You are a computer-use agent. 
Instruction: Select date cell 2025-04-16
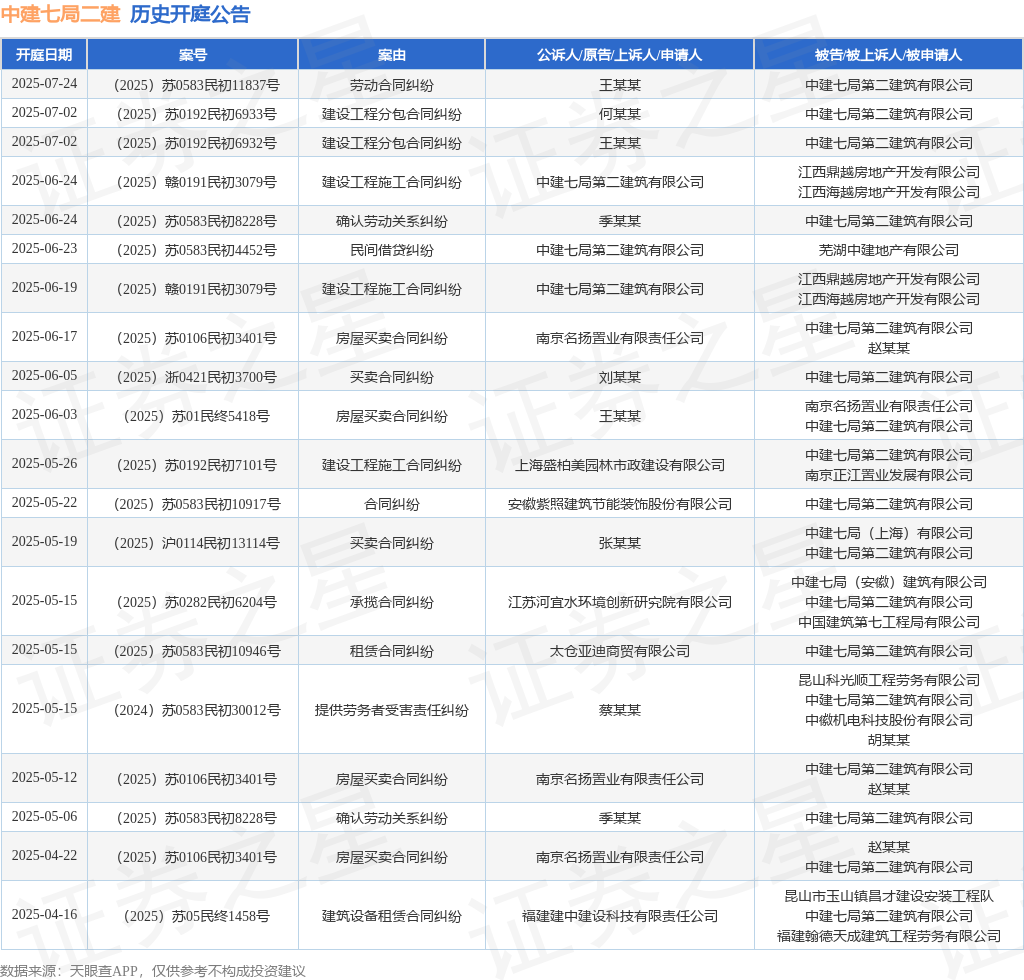[44, 915]
